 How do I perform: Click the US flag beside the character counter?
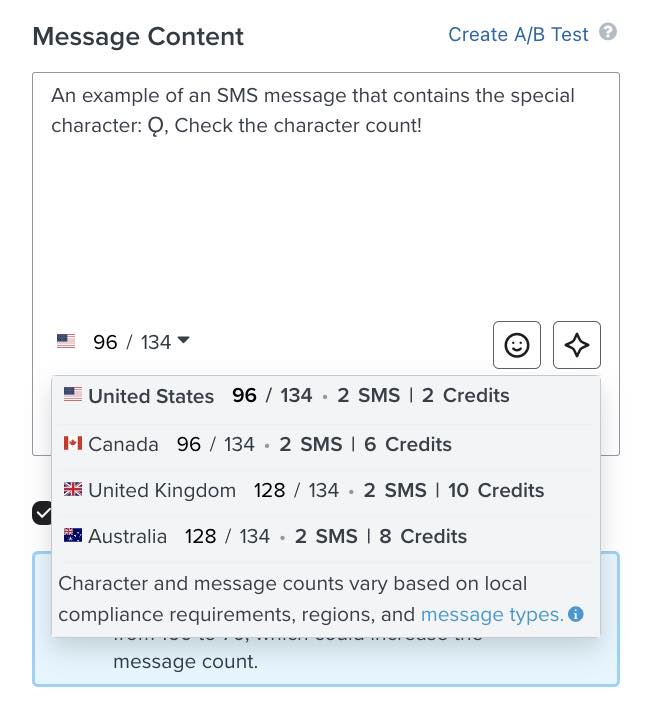(66, 342)
